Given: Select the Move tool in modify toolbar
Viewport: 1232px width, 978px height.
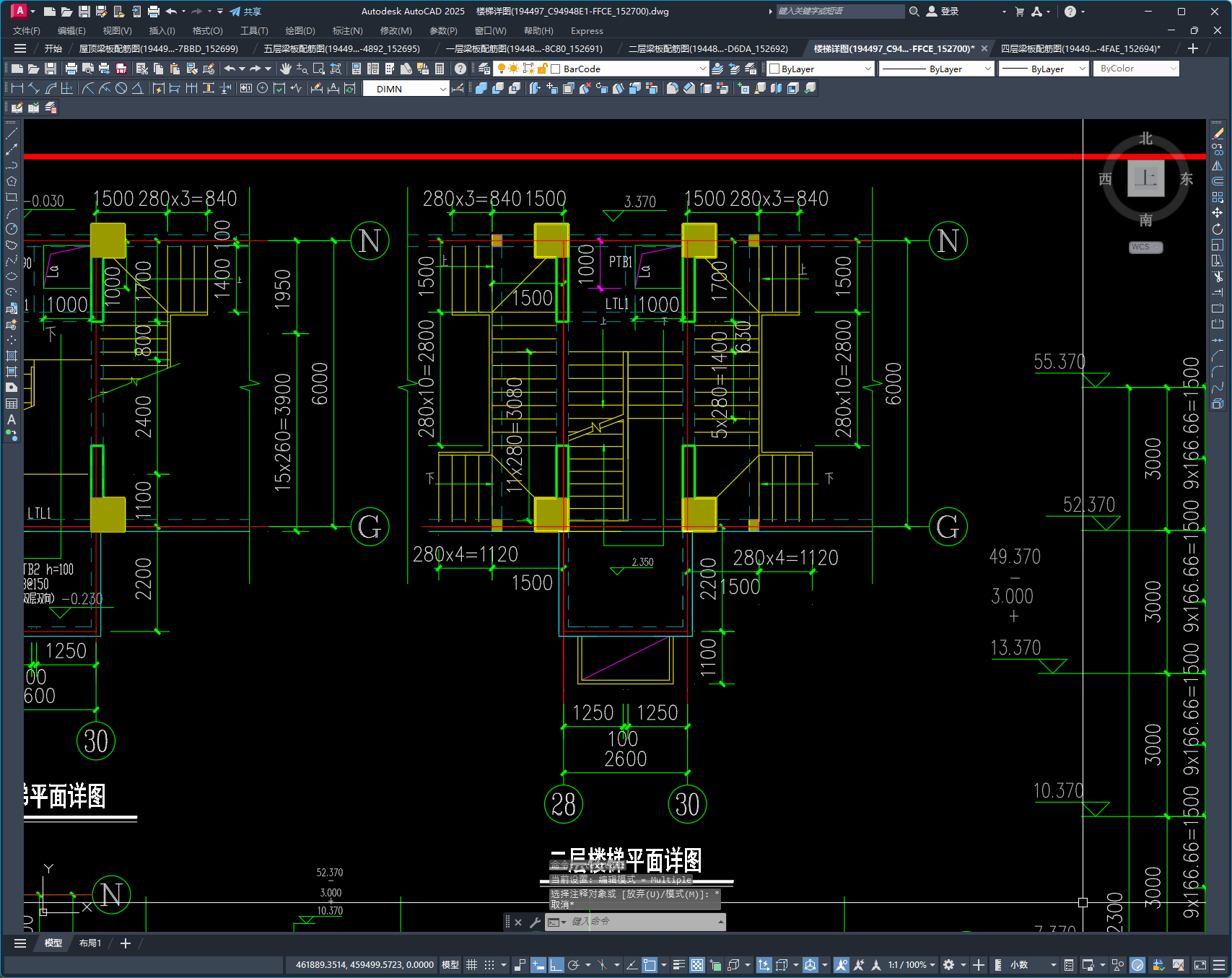Looking at the screenshot, I should 1218,213.
